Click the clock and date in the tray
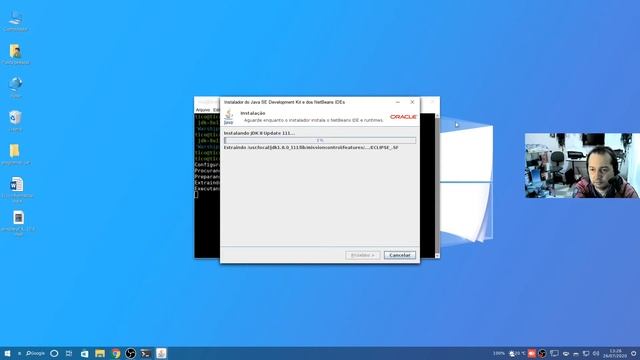 [615, 353]
